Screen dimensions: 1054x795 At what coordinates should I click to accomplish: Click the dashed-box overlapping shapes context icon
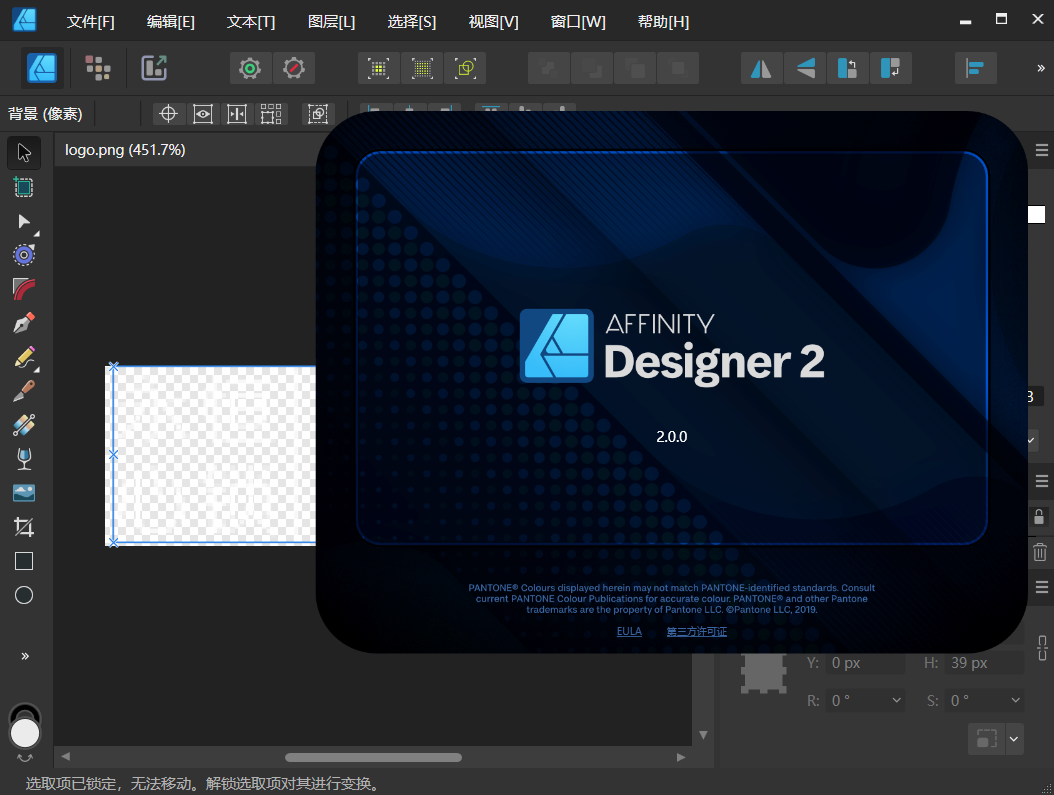317,114
